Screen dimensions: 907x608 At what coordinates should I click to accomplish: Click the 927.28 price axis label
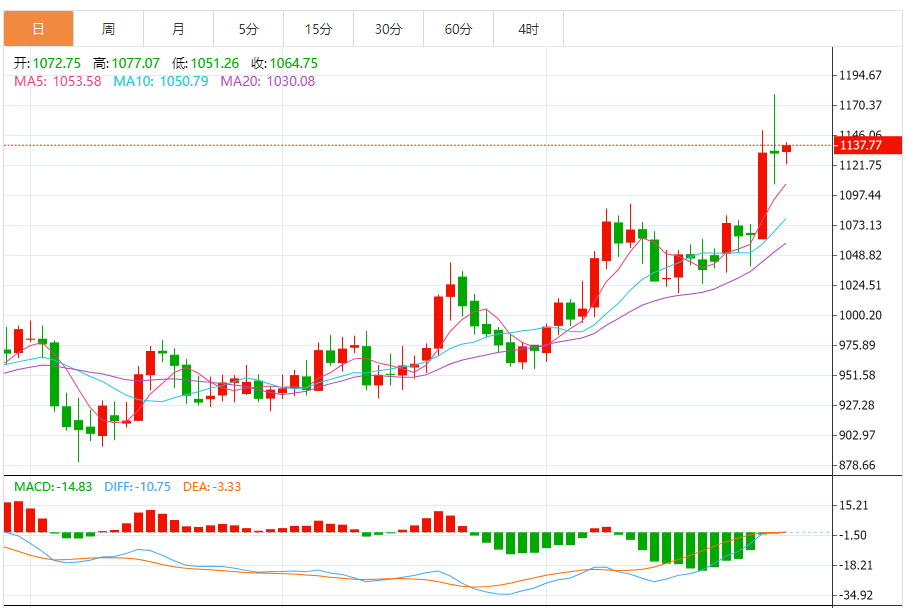tap(857, 405)
